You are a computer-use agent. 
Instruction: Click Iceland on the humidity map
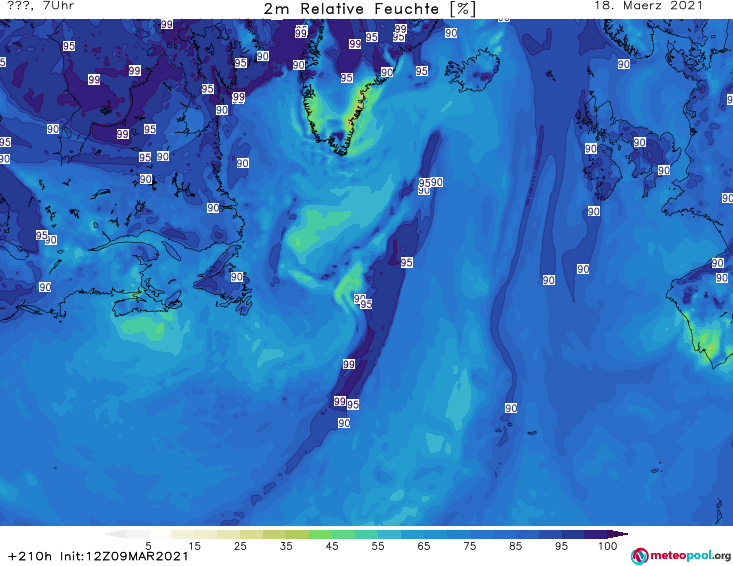[x=473, y=72]
